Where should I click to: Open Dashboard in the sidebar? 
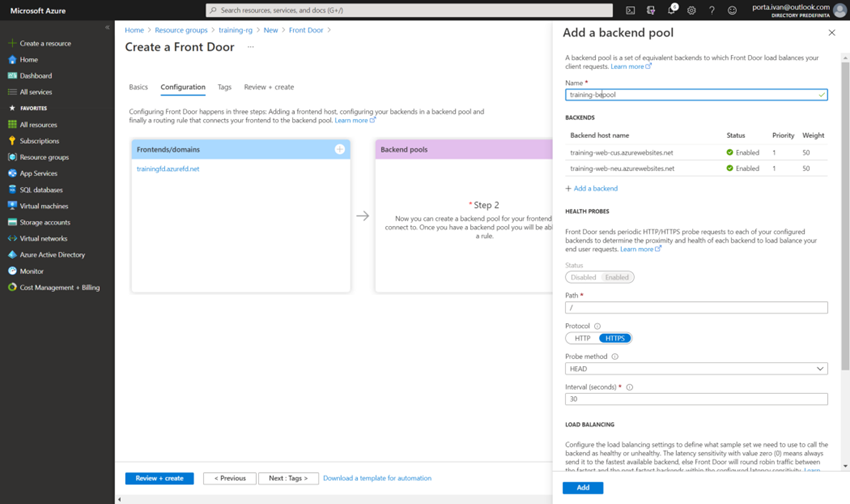[x=36, y=76]
